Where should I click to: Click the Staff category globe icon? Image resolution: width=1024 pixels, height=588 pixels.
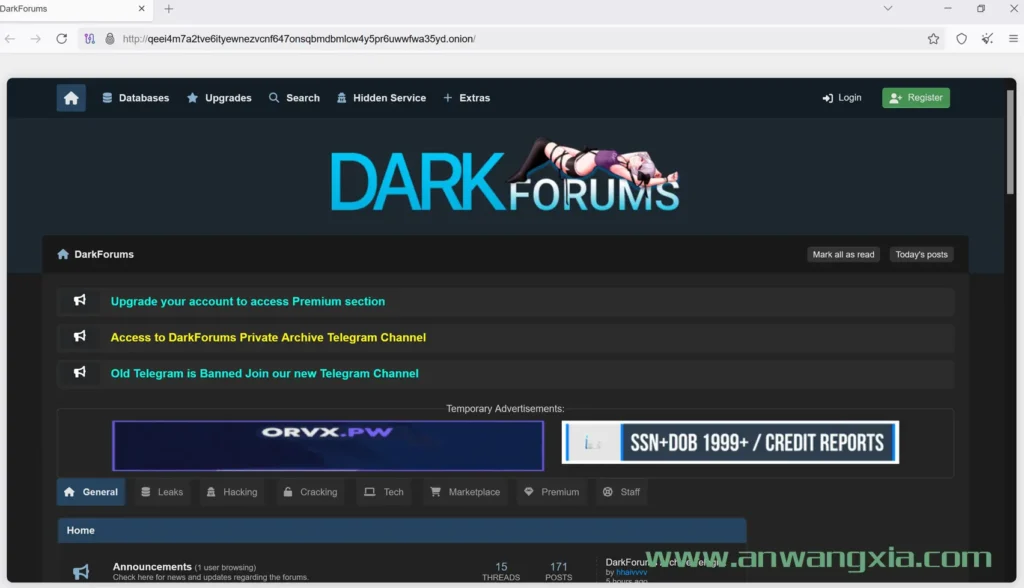click(608, 492)
